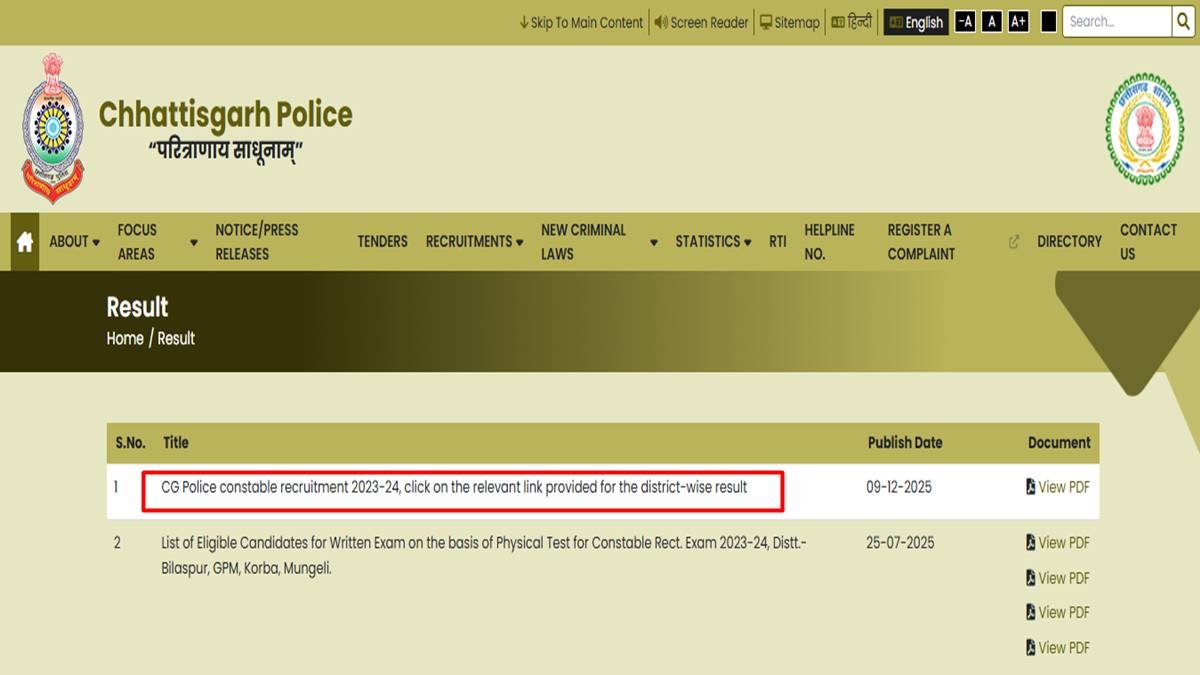Increase font size with A+ button
This screenshot has width=1200, height=675.
click(x=1018, y=22)
